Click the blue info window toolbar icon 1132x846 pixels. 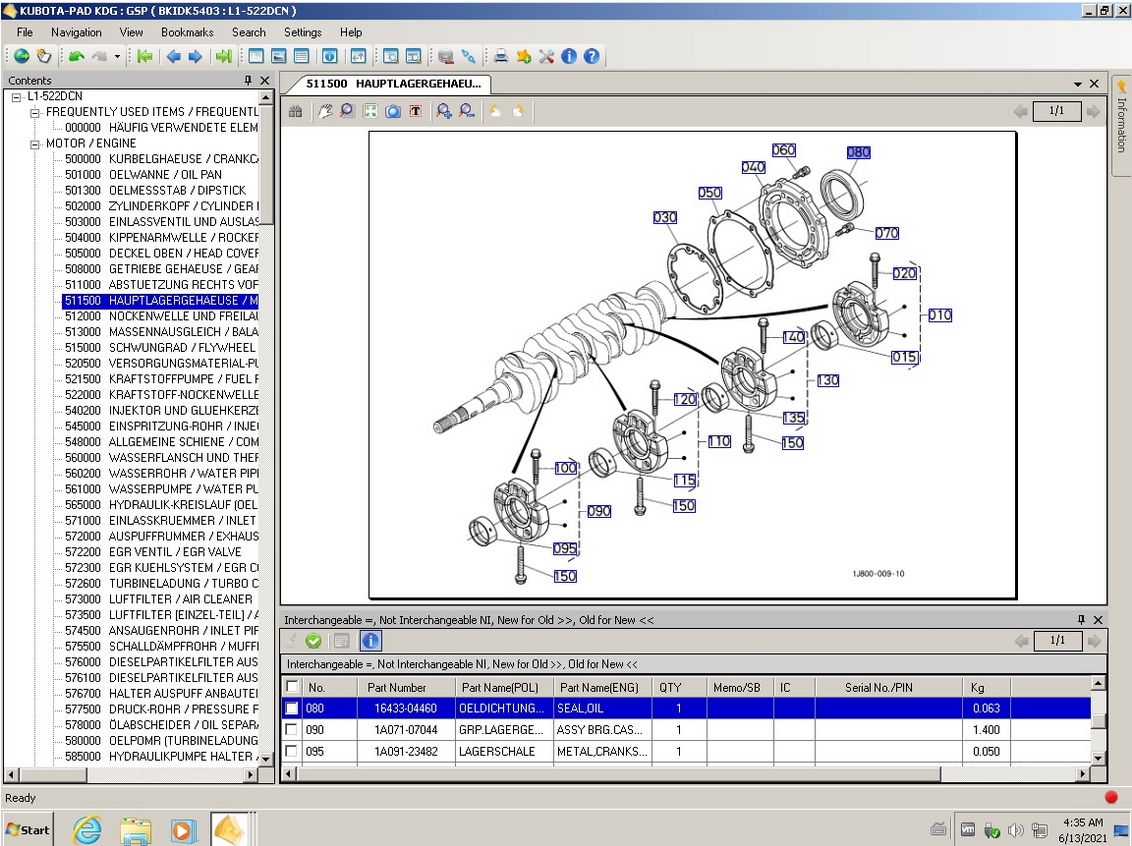[x=329, y=56]
